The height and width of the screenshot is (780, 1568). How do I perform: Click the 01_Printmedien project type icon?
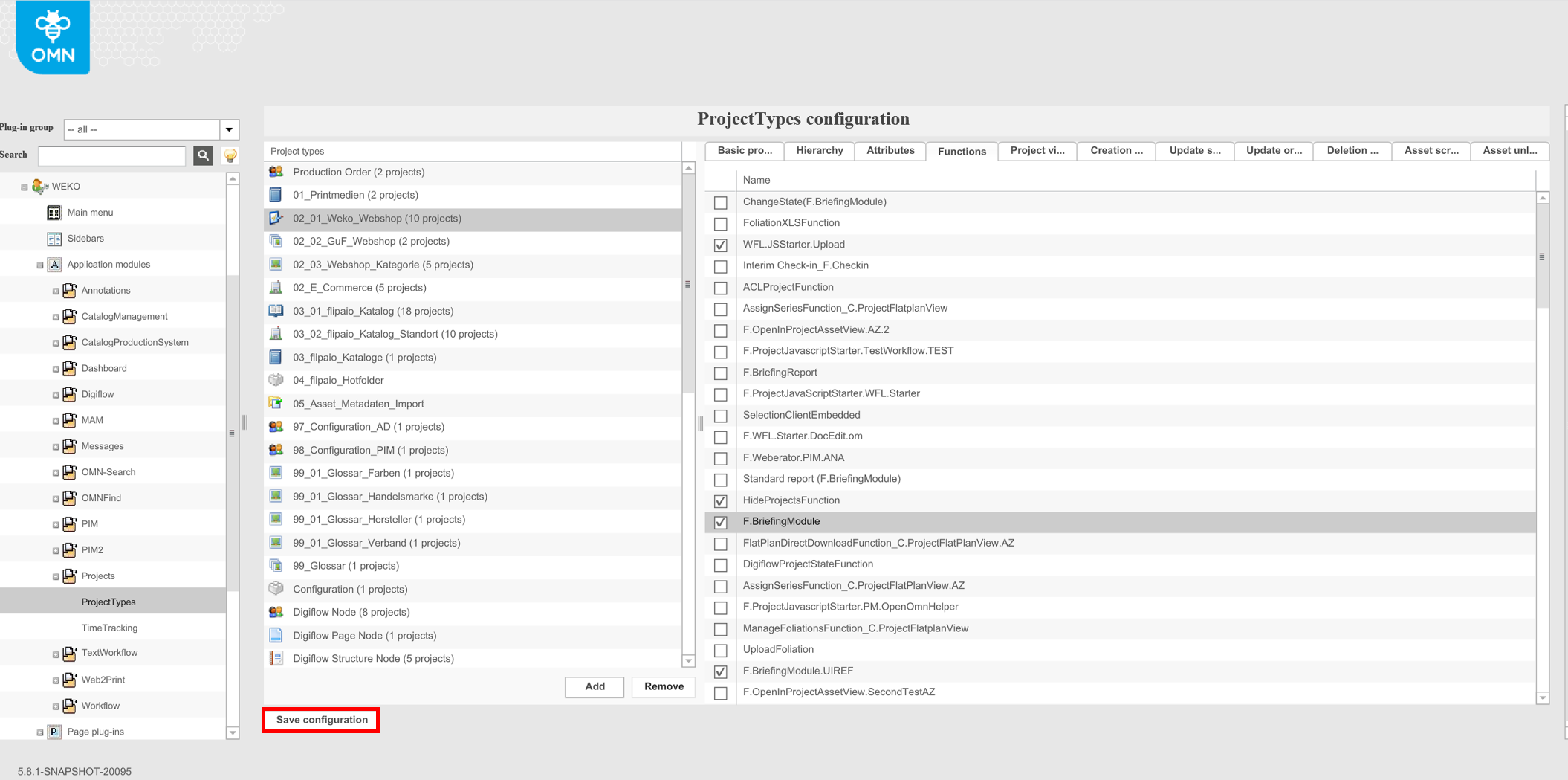point(276,195)
